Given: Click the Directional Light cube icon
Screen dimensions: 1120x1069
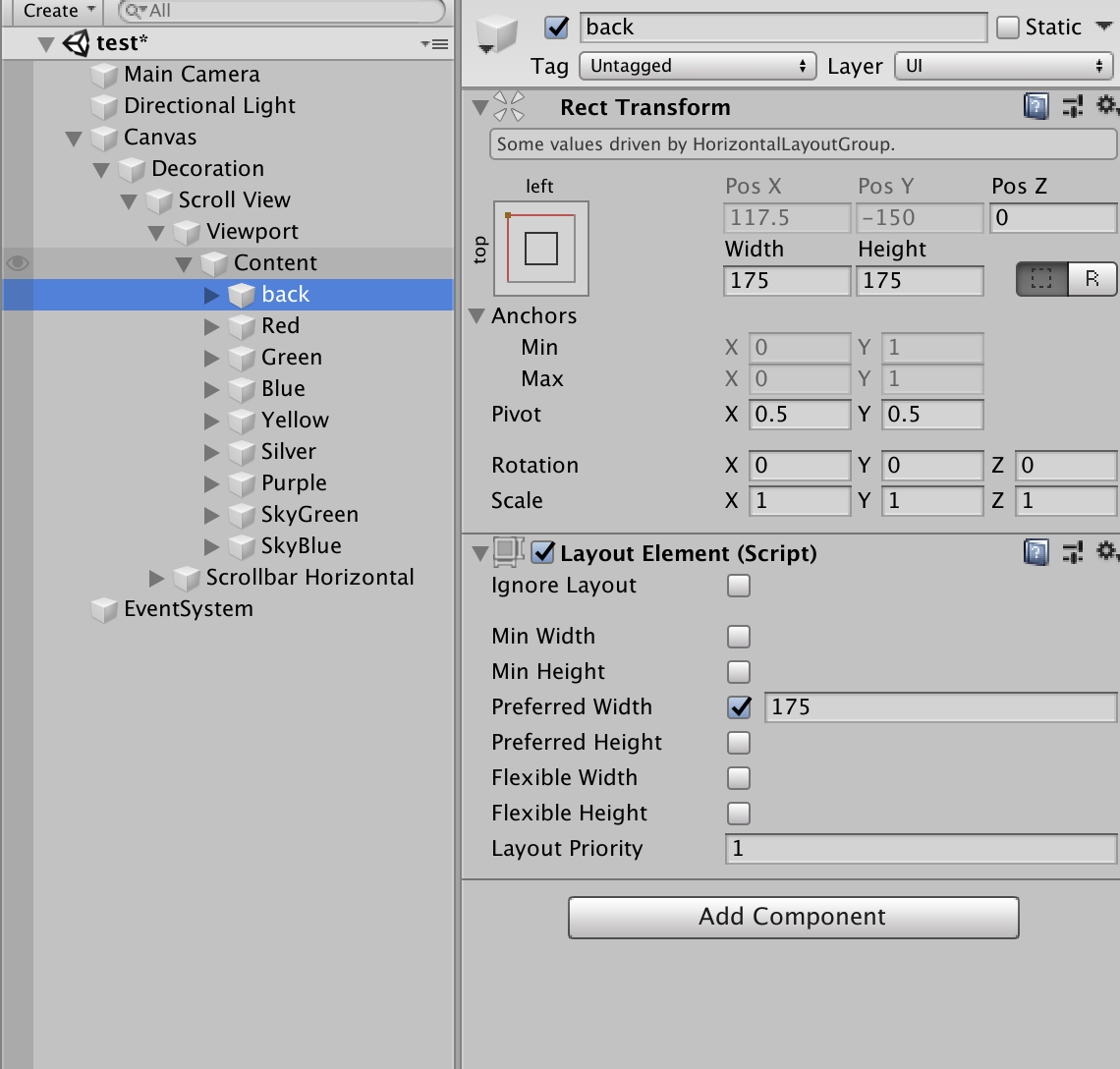Looking at the screenshot, I should [104, 106].
